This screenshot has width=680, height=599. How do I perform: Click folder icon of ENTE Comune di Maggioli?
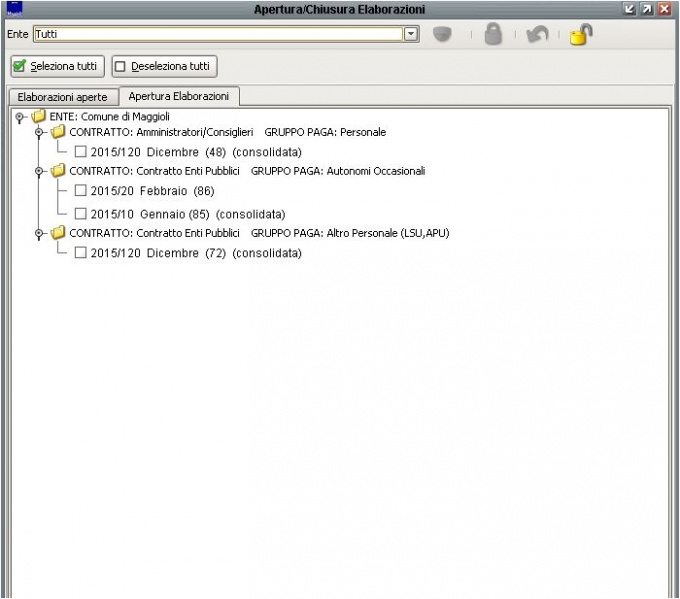tap(39, 116)
